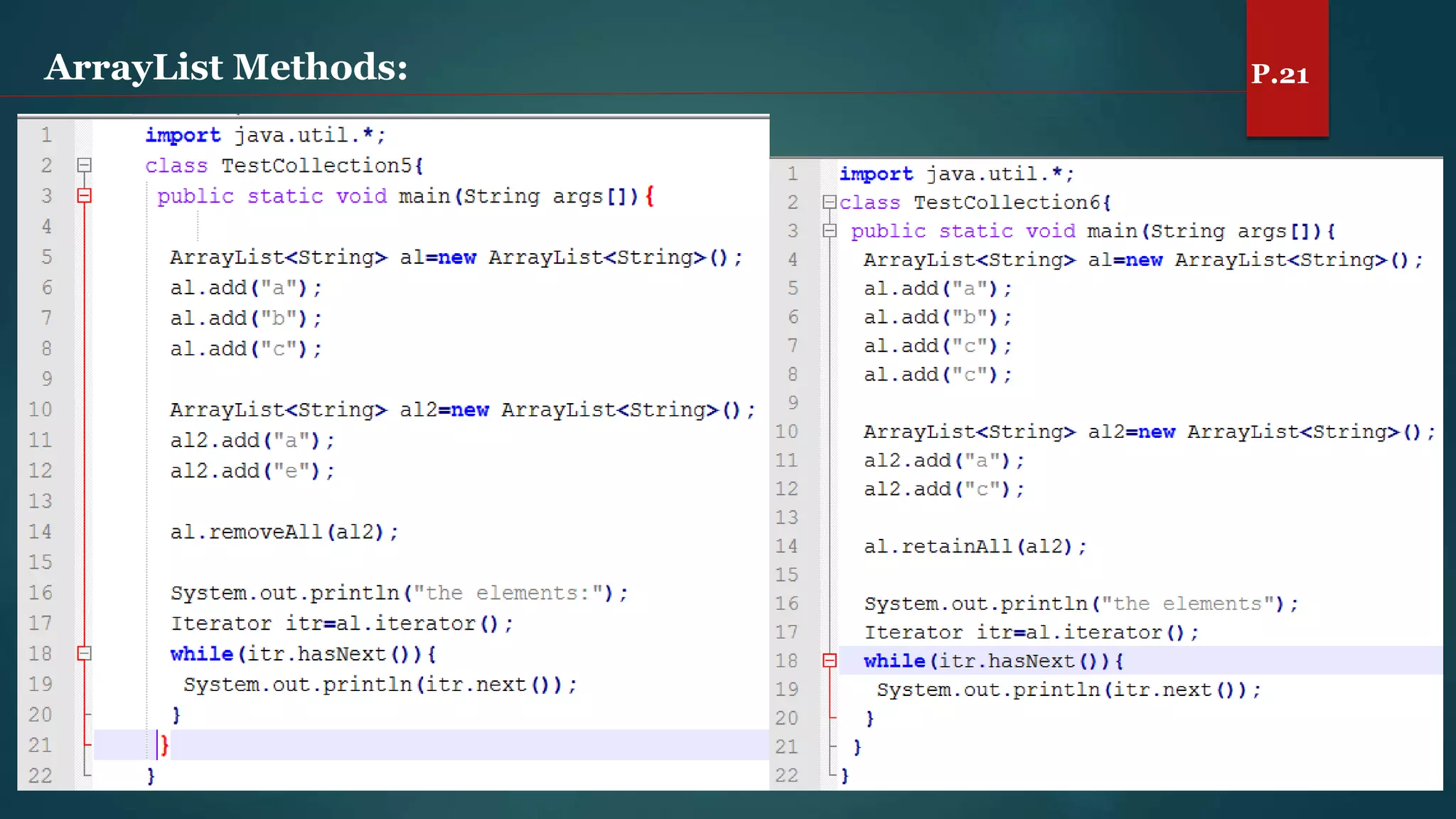
Task: Click "class TestCollection5{" line
Action: (284, 166)
